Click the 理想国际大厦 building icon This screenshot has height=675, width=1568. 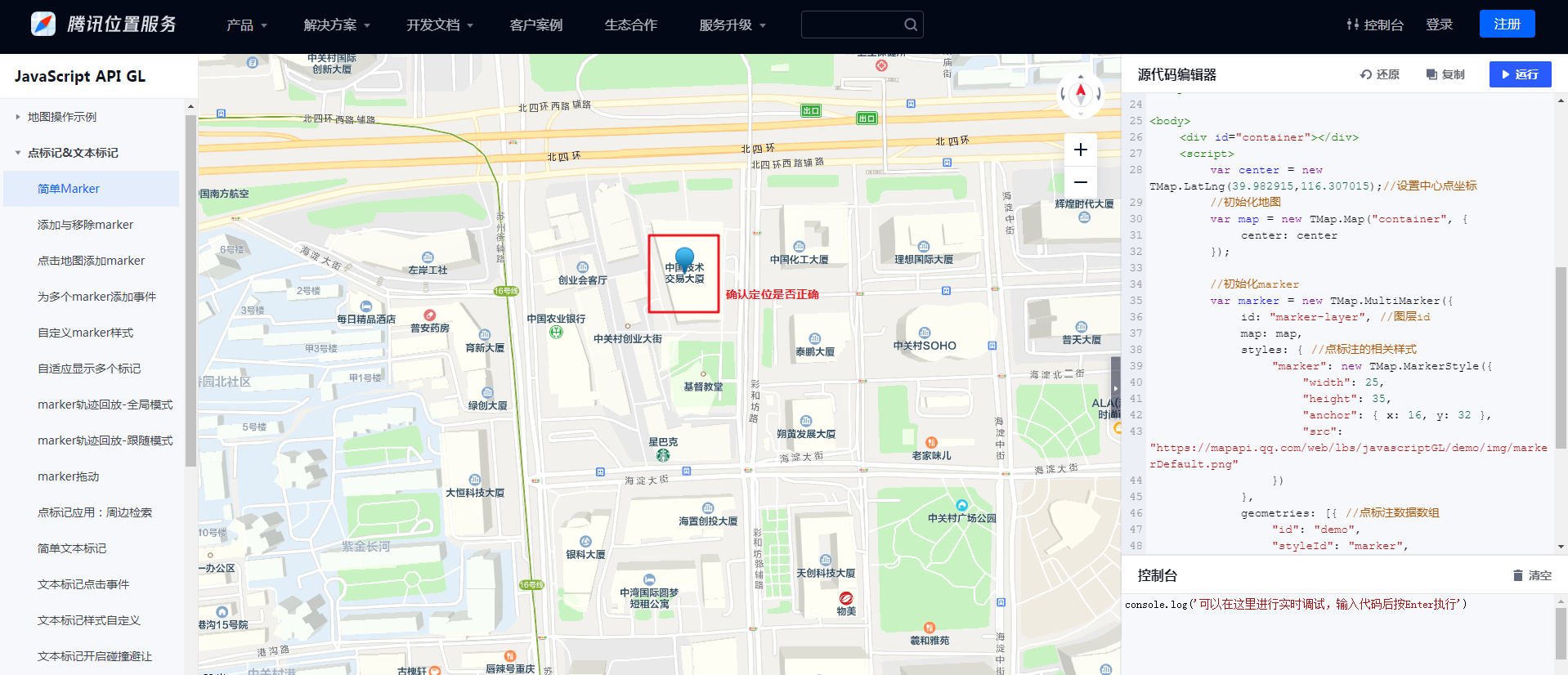pyautogui.click(x=924, y=247)
